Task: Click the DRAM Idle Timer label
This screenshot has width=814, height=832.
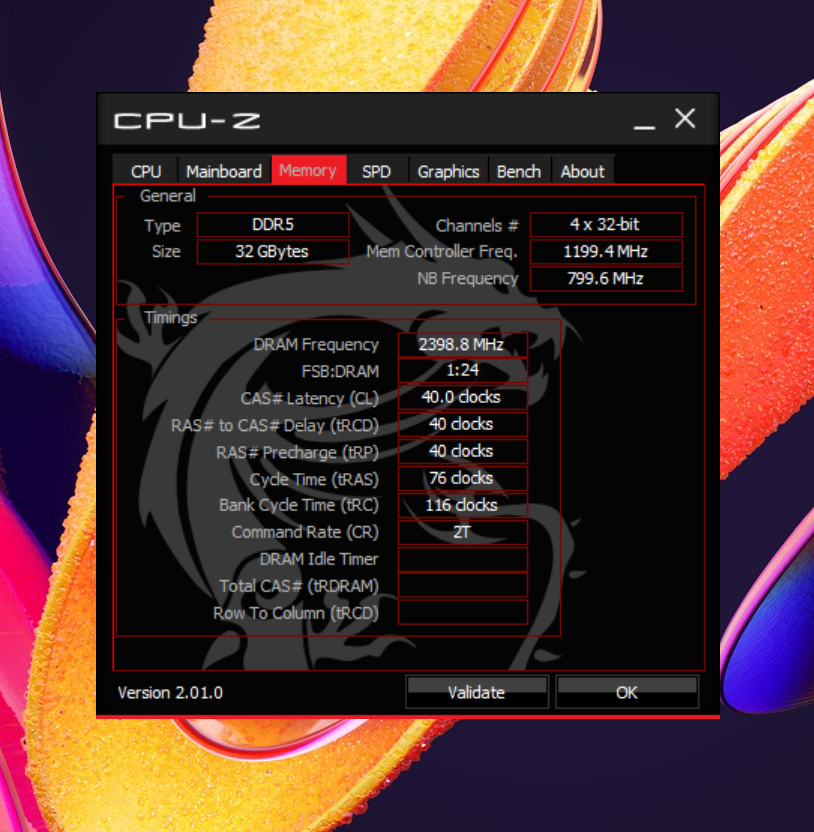Action: pyautogui.click(x=319, y=559)
